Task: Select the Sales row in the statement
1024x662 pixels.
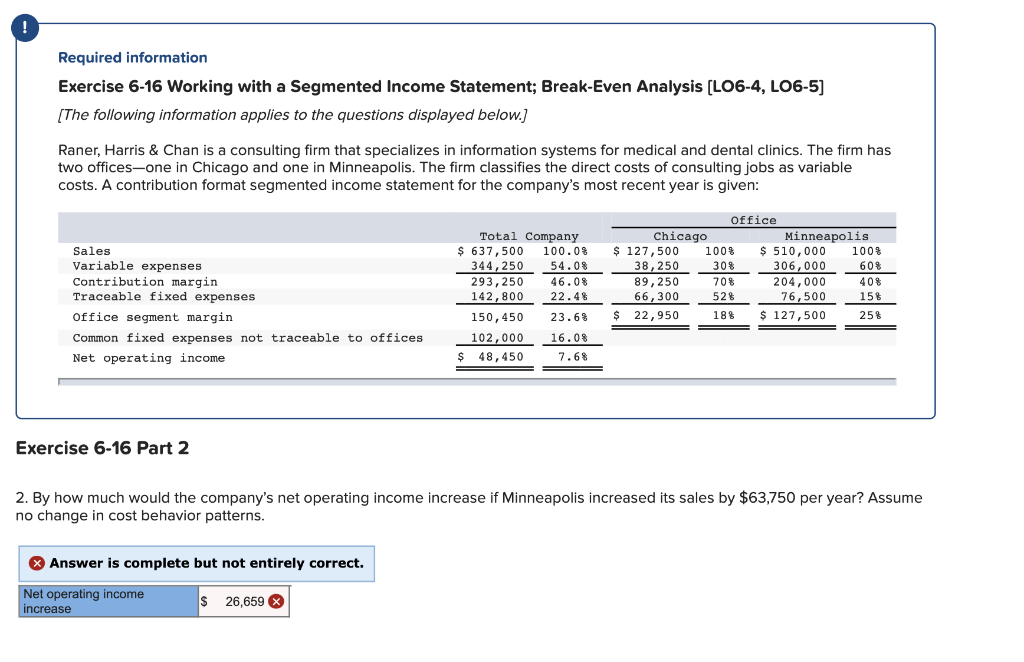Action: coord(92,251)
